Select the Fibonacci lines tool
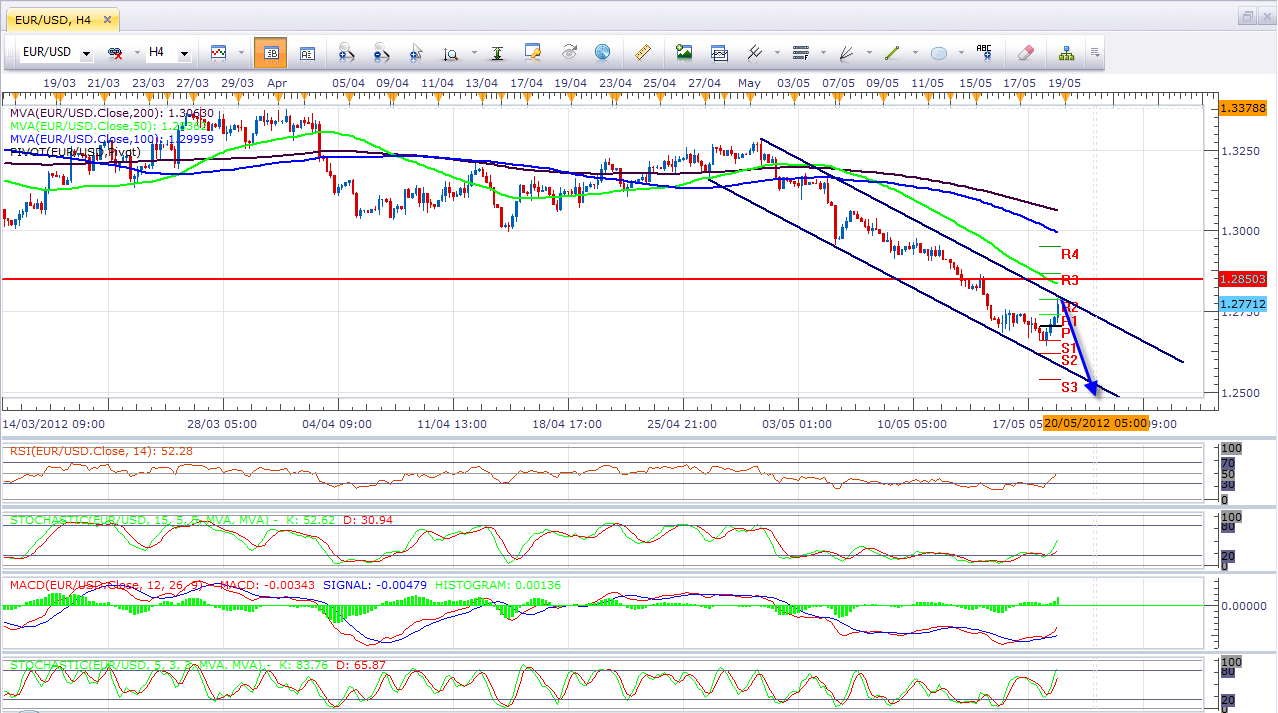1278x713 pixels. coord(800,52)
